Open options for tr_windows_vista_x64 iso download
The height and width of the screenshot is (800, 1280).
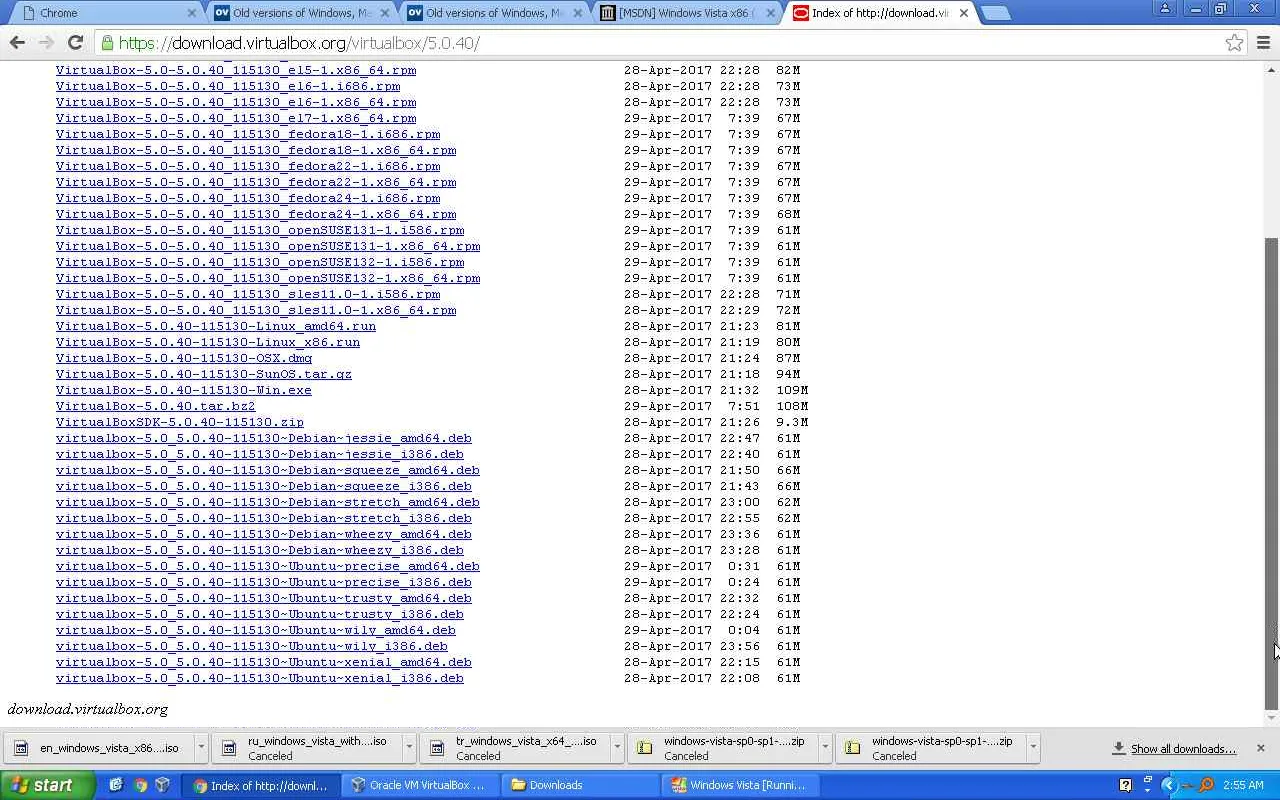tap(617, 747)
